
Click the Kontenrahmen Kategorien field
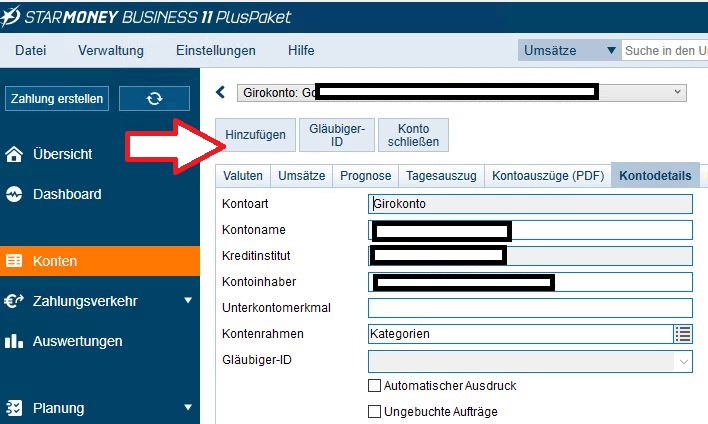(521, 334)
